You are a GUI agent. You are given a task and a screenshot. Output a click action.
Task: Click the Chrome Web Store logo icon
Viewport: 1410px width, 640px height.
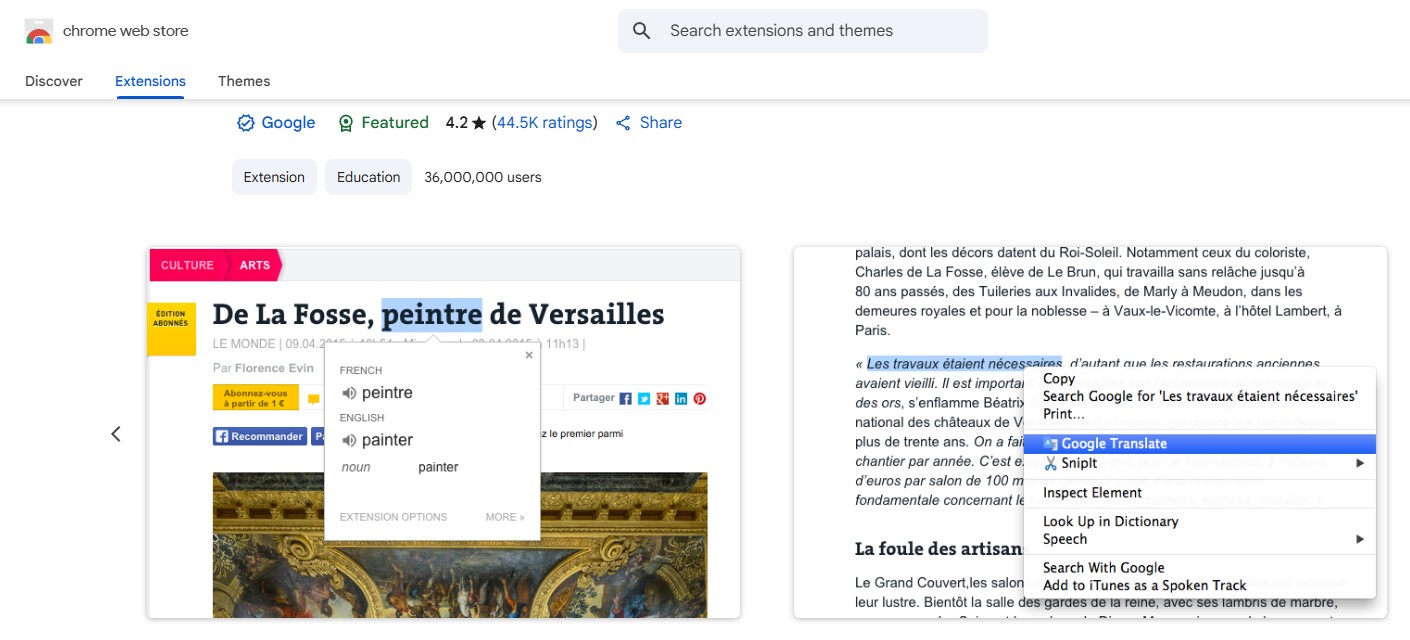point(39,31)
